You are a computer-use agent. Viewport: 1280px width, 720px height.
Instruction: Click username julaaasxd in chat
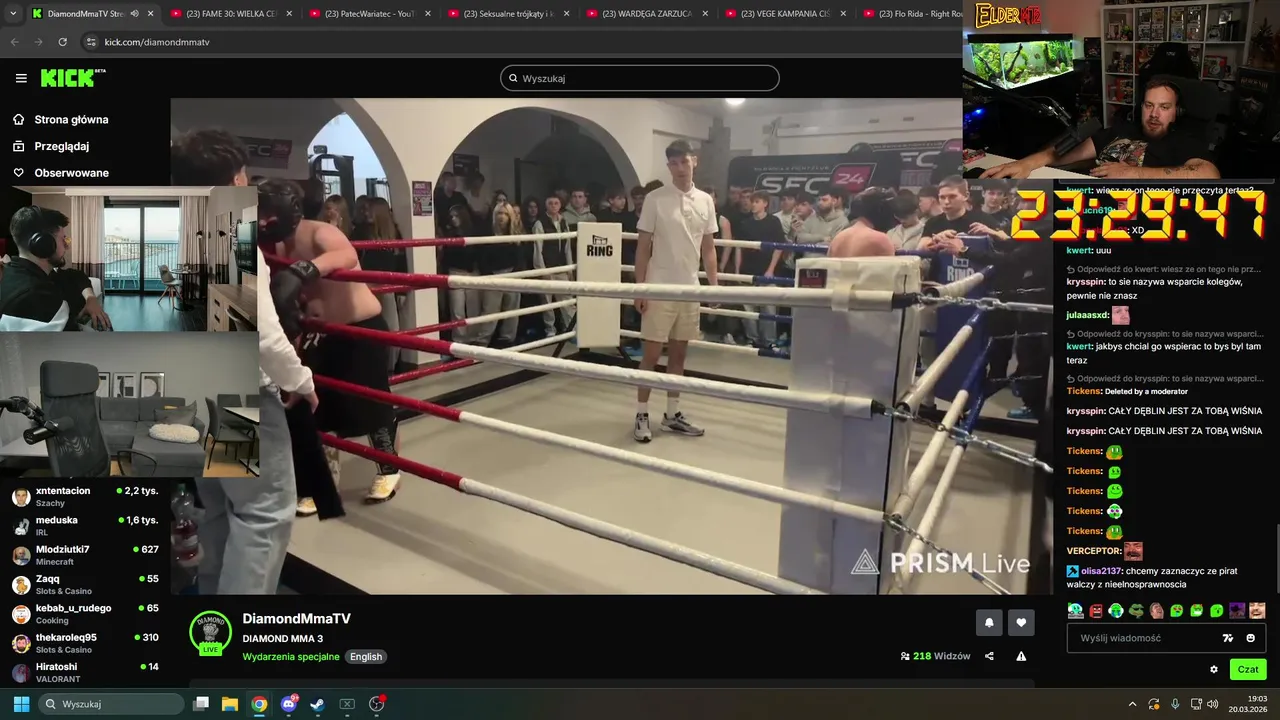1088,314
